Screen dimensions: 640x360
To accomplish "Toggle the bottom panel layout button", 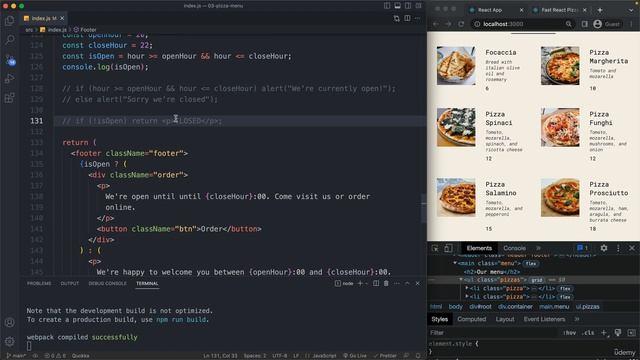I will tap(397, 6).
